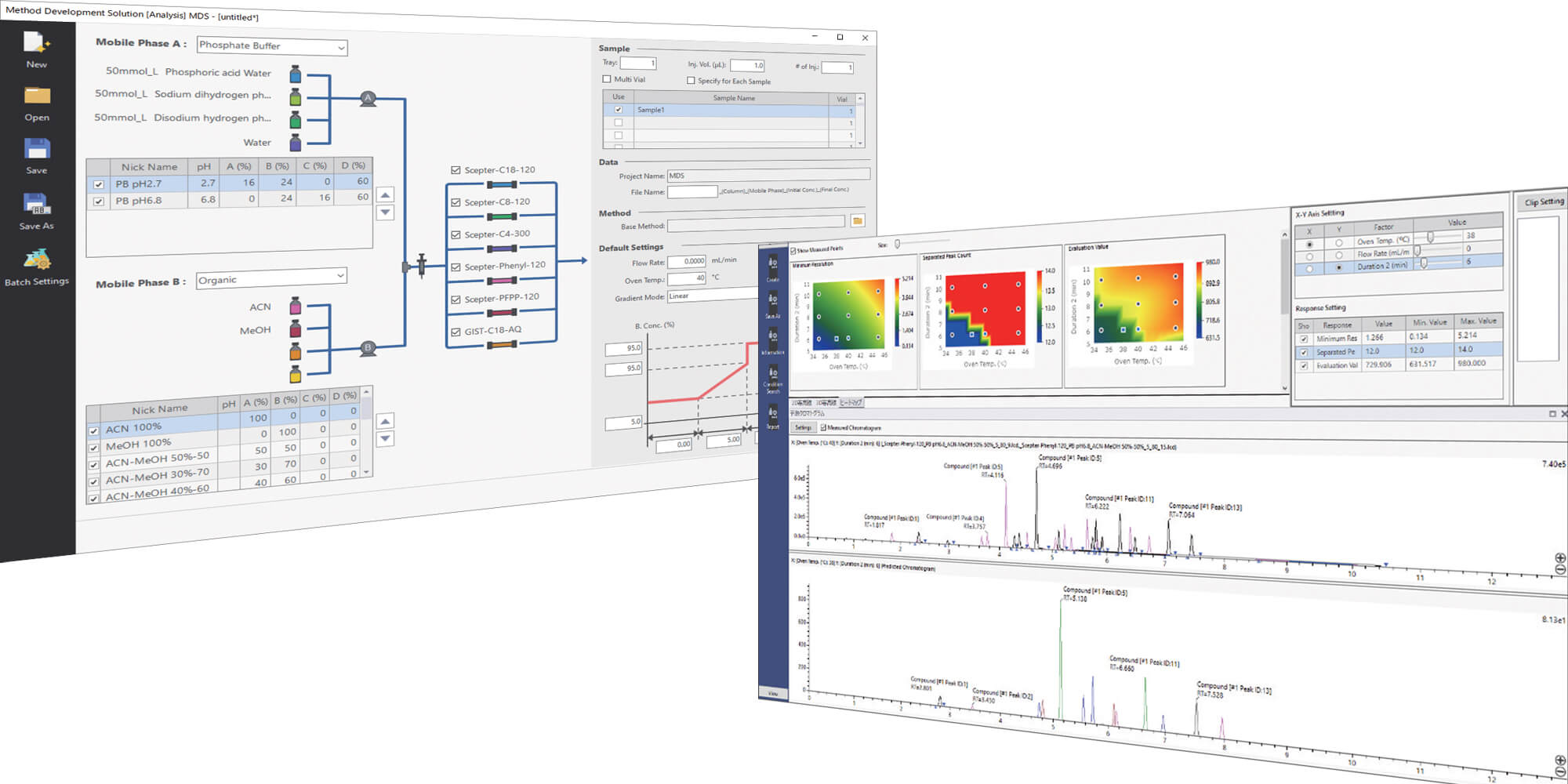Click the dark red MeOH solvent bottle
Screen dimensions: 1568x784
296,329
